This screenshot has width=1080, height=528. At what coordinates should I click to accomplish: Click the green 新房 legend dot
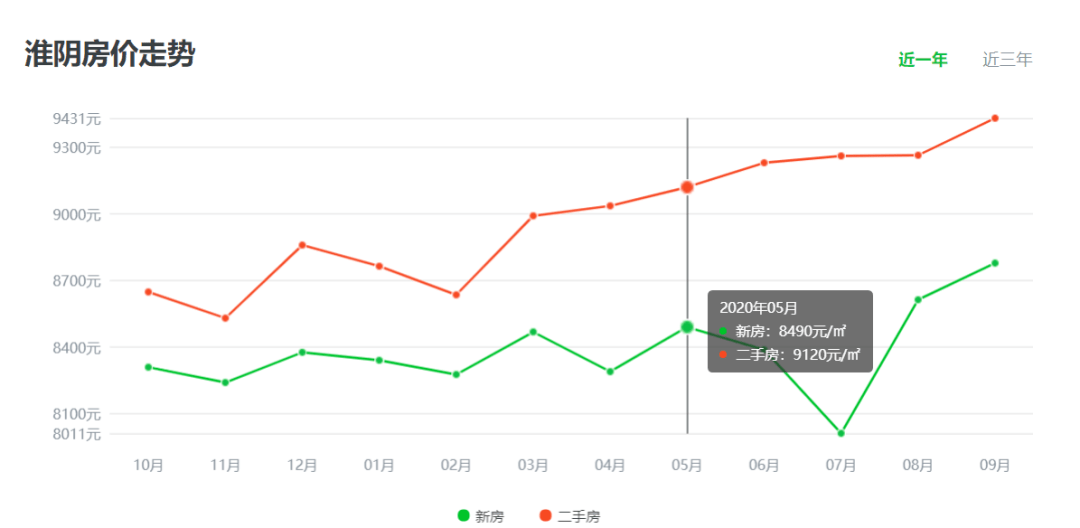click(x=464, y=515)
